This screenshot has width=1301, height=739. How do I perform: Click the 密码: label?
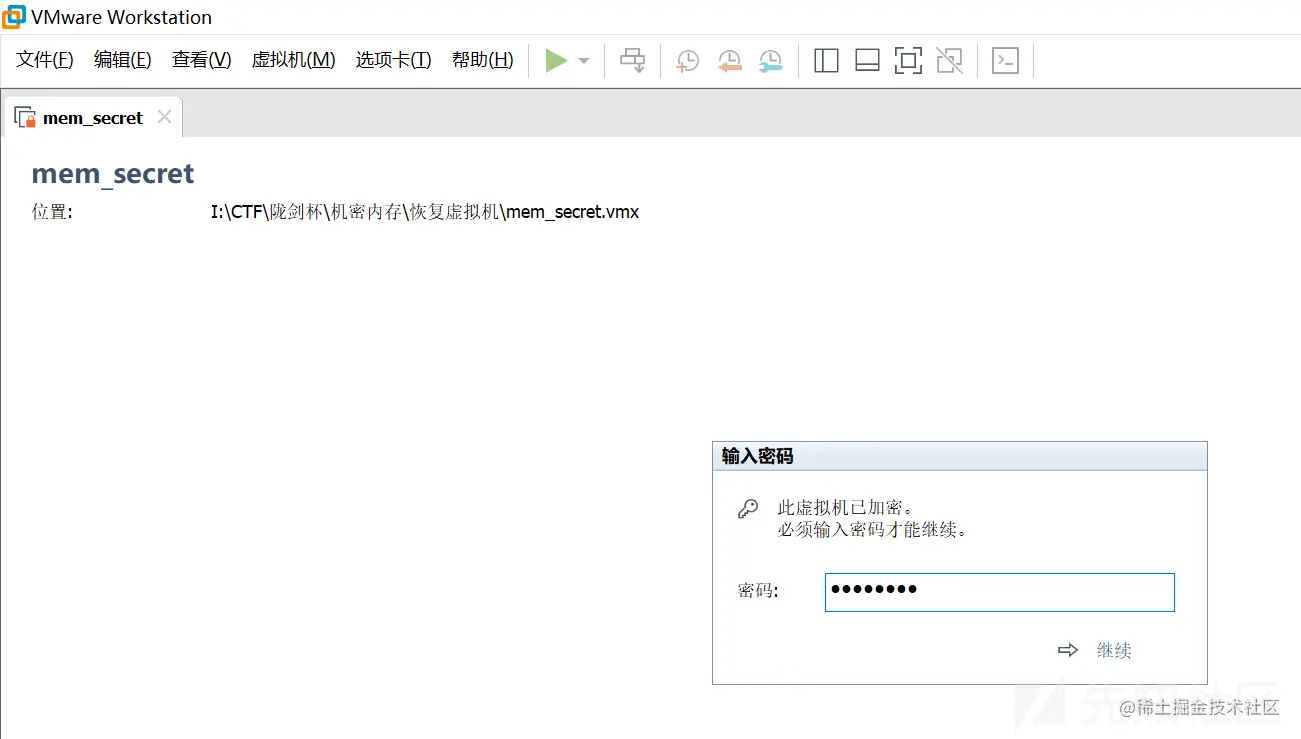pos(758,591)
